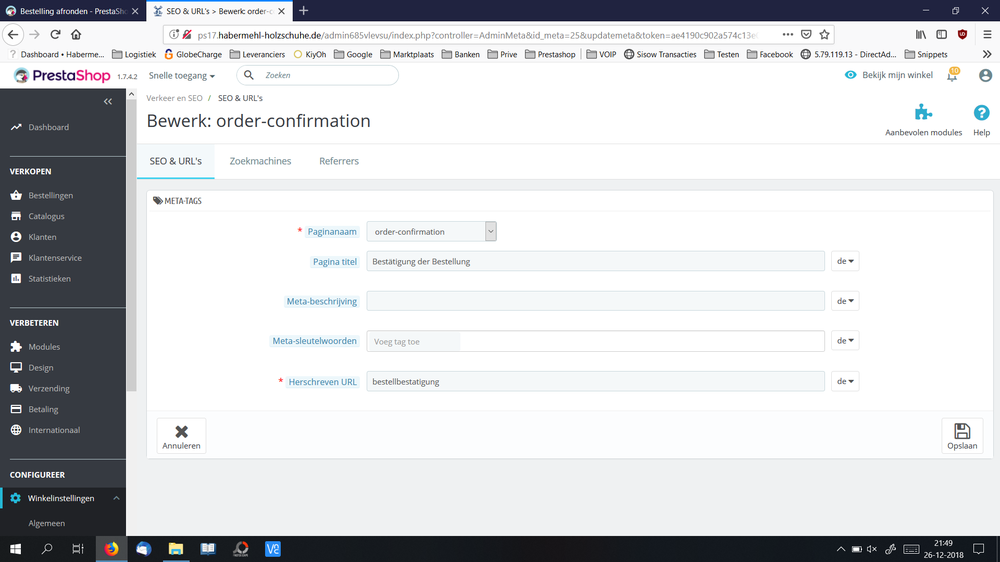Edit Herschreven URL field
This screenshot has width=1000, height=562.
[595, 381]
